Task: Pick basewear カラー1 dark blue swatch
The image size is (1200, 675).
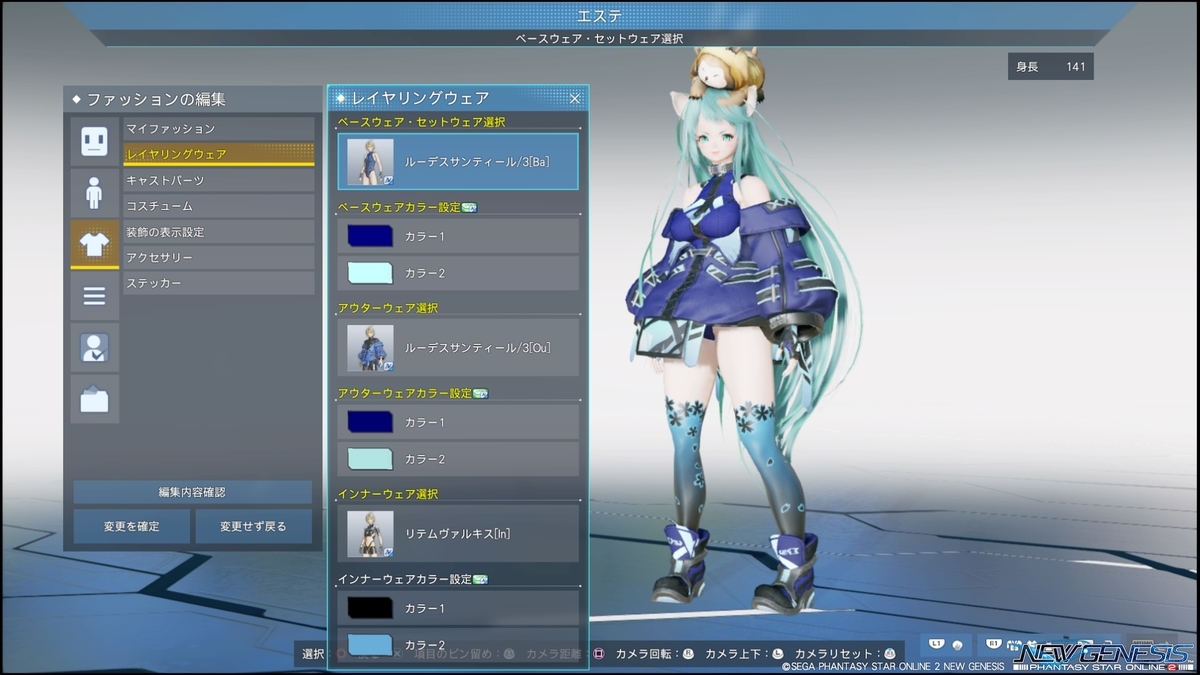Action: [x=370, y=236]
